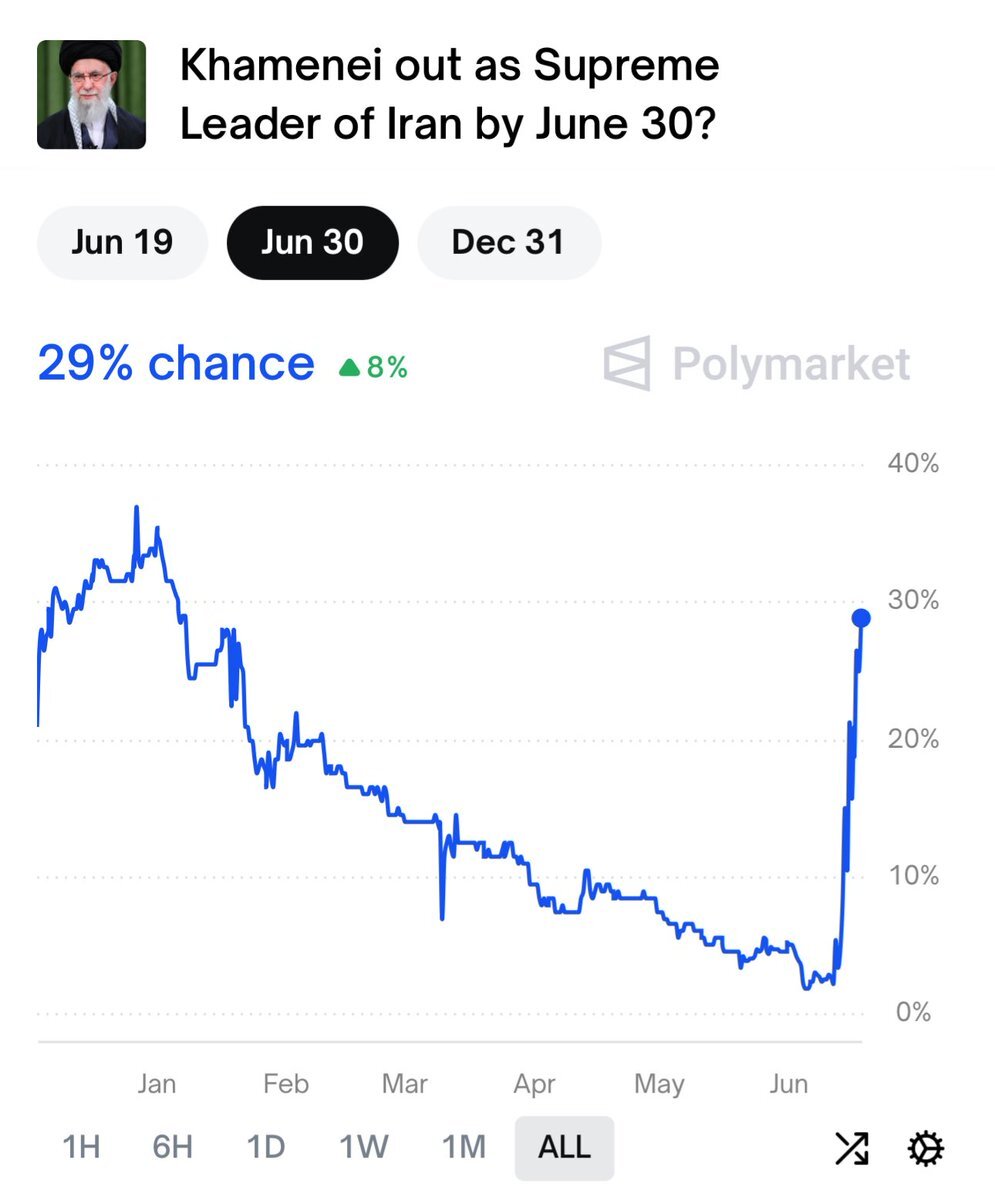Screen dimensions: 995x1200
Task: Open the chart settings gear icon
Action: point(925,1148)
